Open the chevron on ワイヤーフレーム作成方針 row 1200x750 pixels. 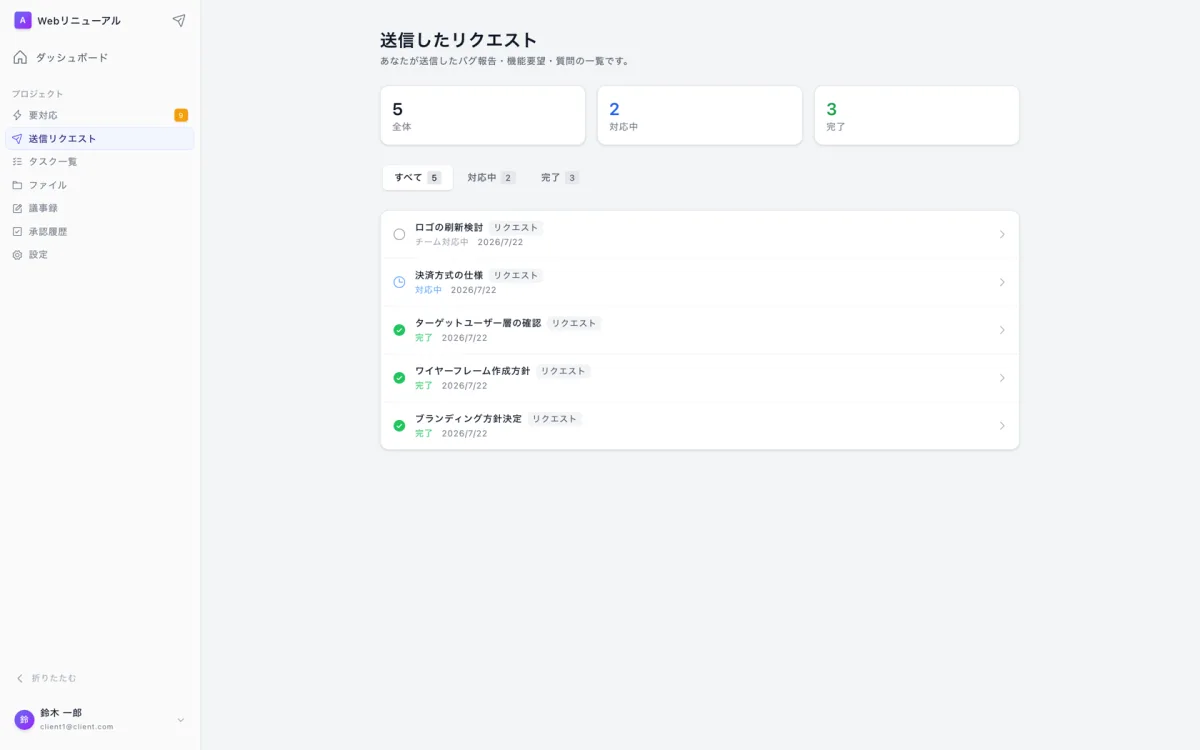pos(1002,378)
